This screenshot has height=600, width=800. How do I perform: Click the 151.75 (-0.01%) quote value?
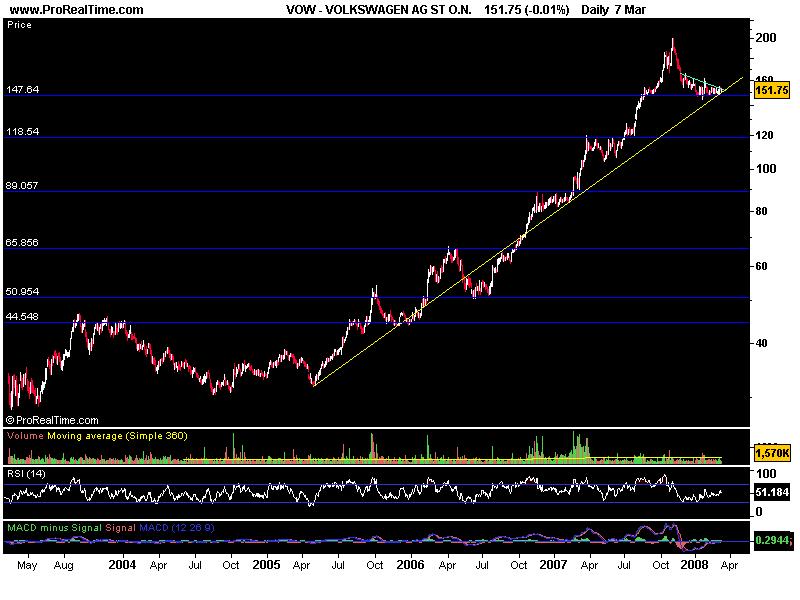526,10
